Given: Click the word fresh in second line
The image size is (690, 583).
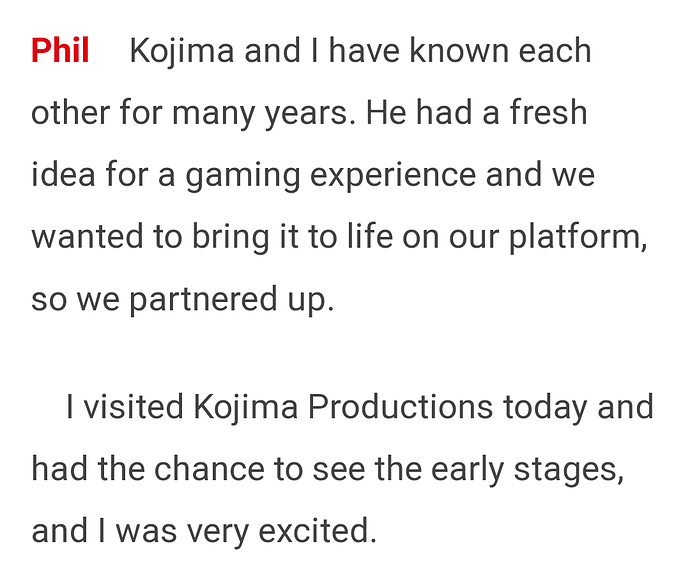Looking at the screenshot, I should click(x=548, y=113).
